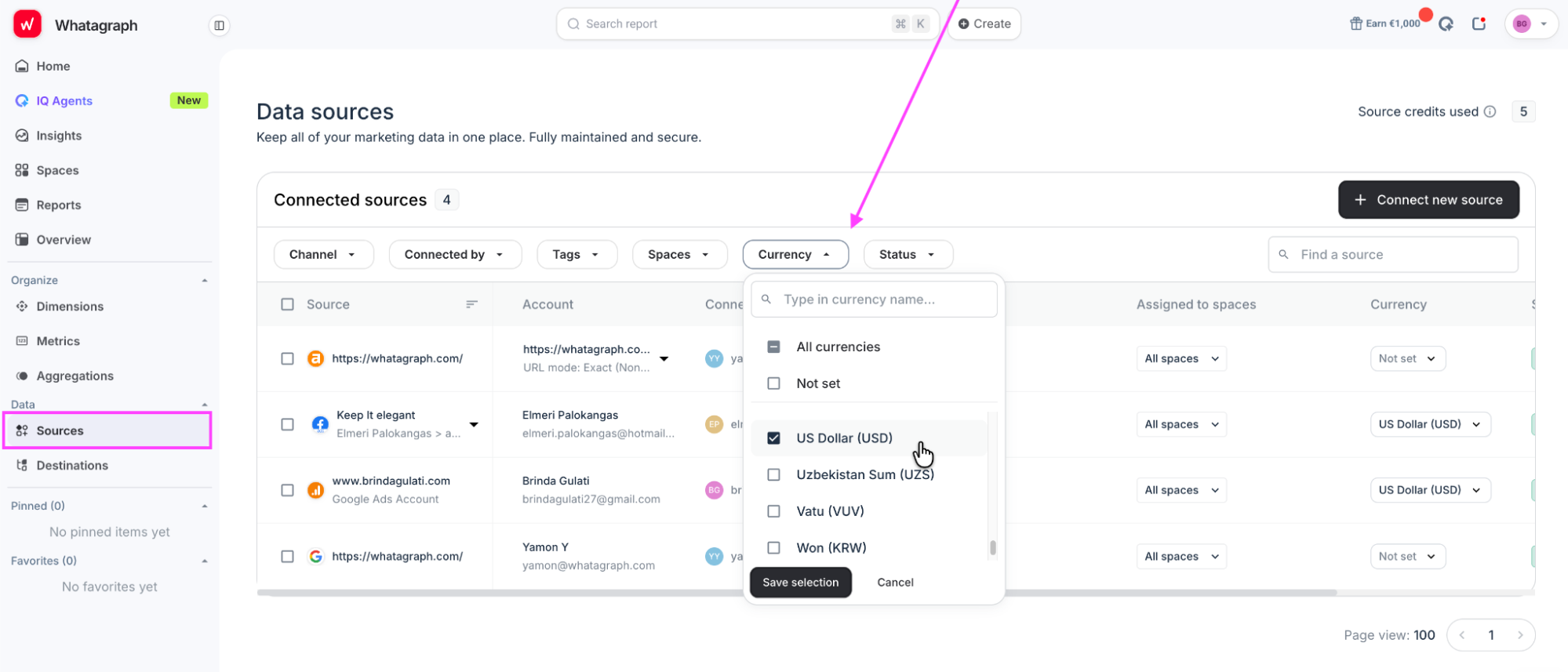Image resolution: width=1568 pixels, height=672 pixels.
Task: Open currency dropdown for Brinda Gulati row
Action: [1430, 490]
